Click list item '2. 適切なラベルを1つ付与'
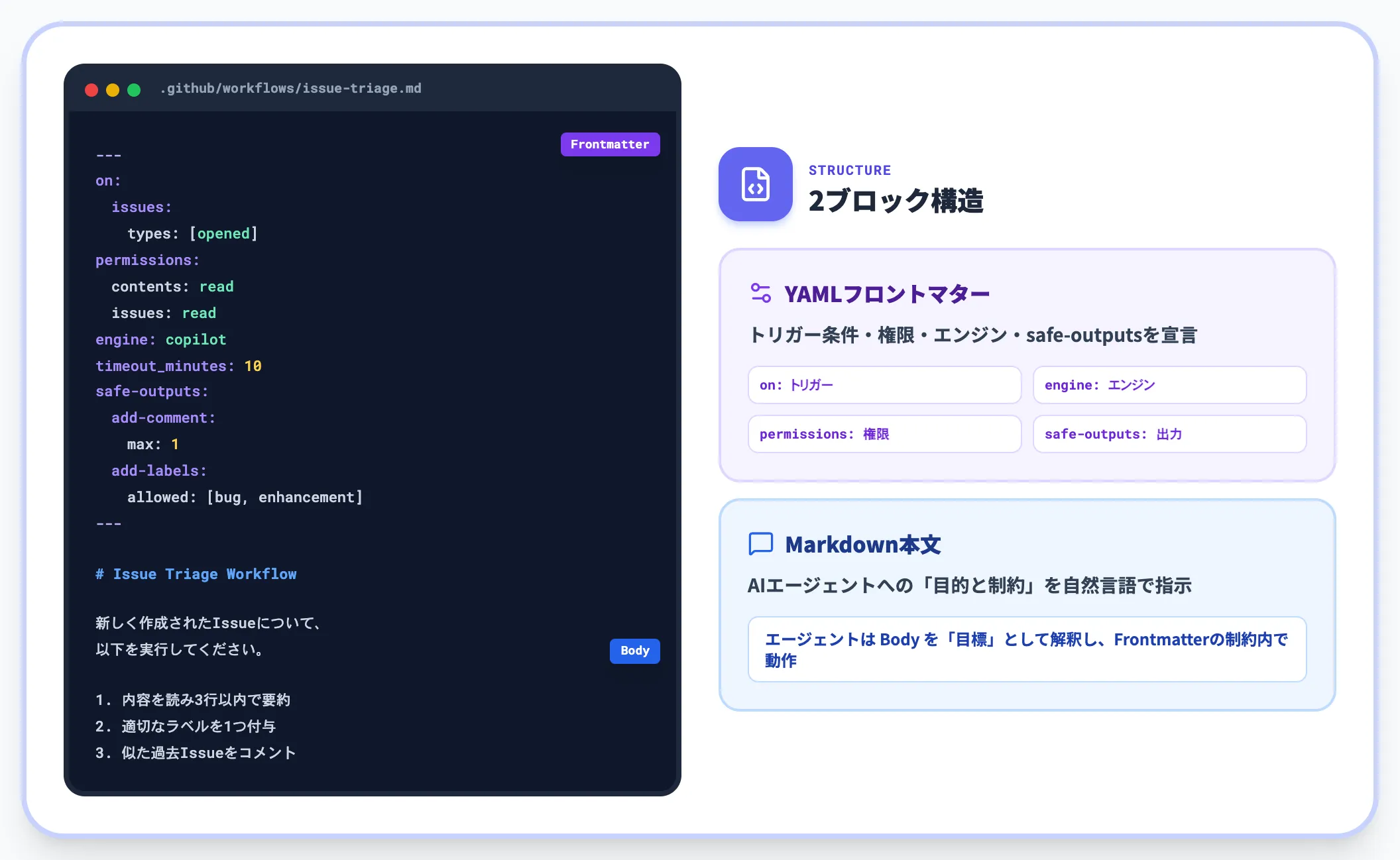Viewport: 1400px width, 860px height. 185,727
